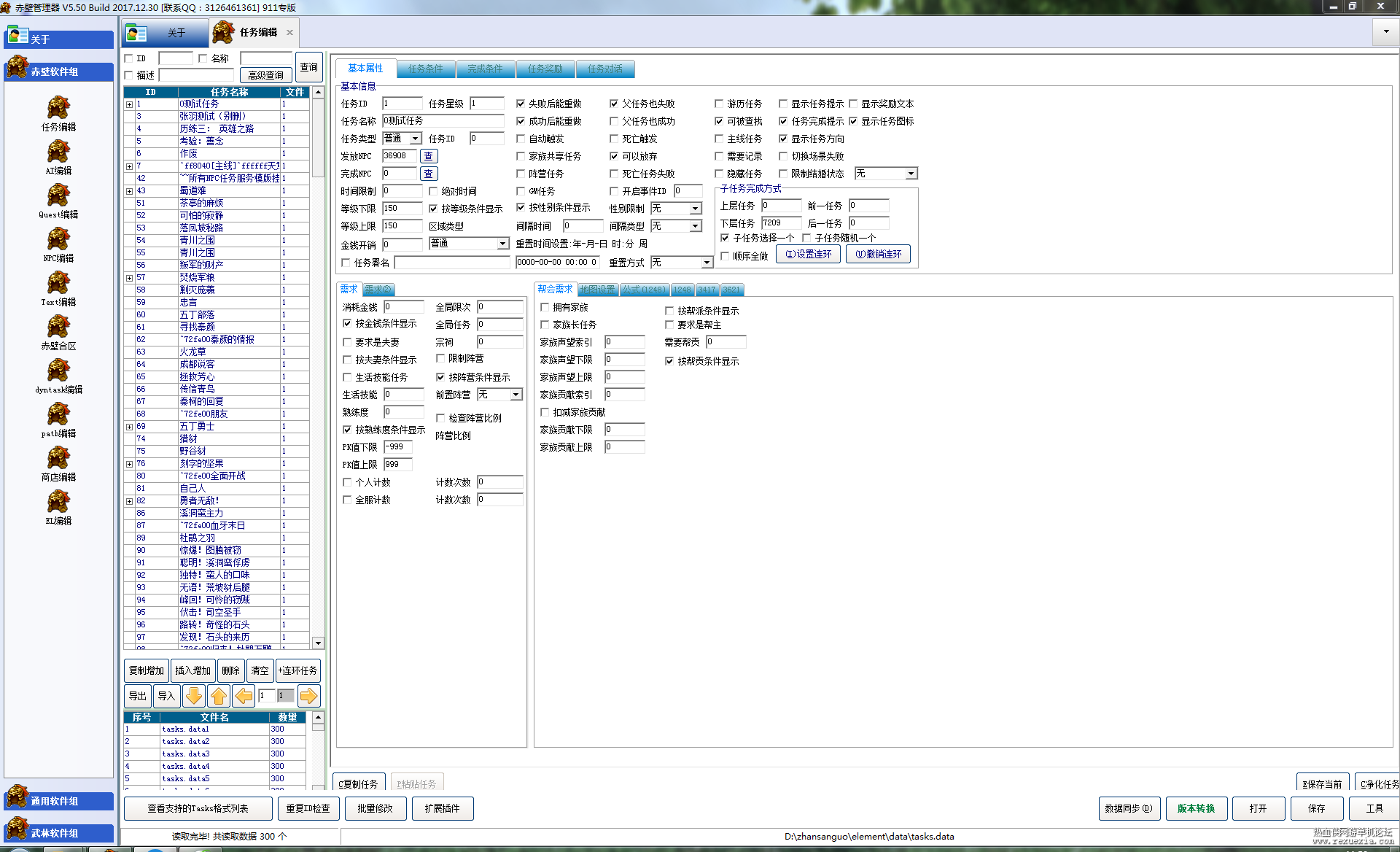
Task: Click the yellow right arrow page icon
Action: (309, 696)
